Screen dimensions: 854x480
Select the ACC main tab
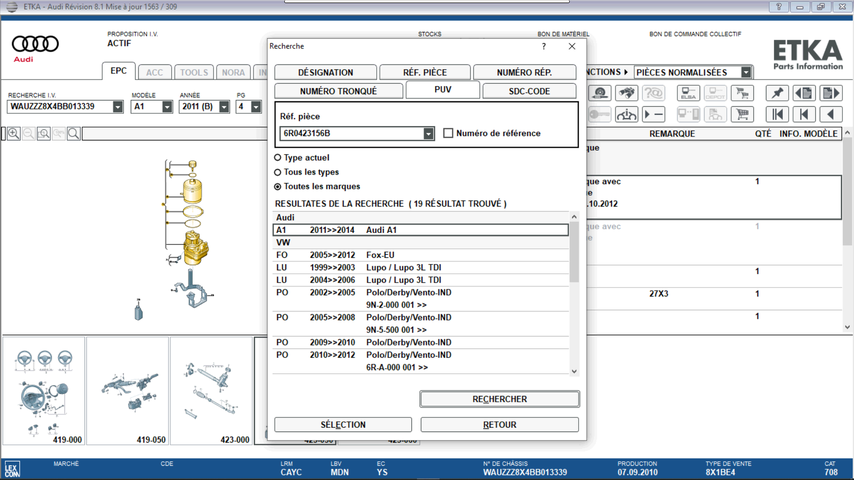pyautogui.click(x=154, y=72)
